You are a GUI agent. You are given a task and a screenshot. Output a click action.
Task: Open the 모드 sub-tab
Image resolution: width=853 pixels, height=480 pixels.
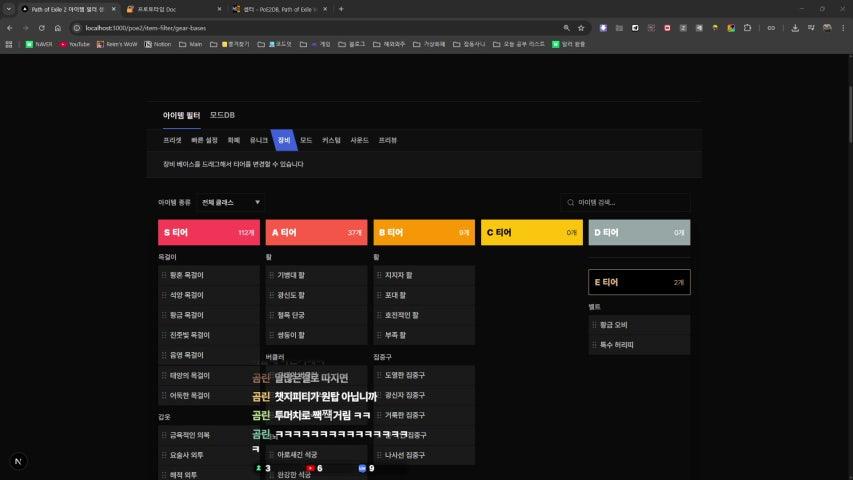point(306,140)
